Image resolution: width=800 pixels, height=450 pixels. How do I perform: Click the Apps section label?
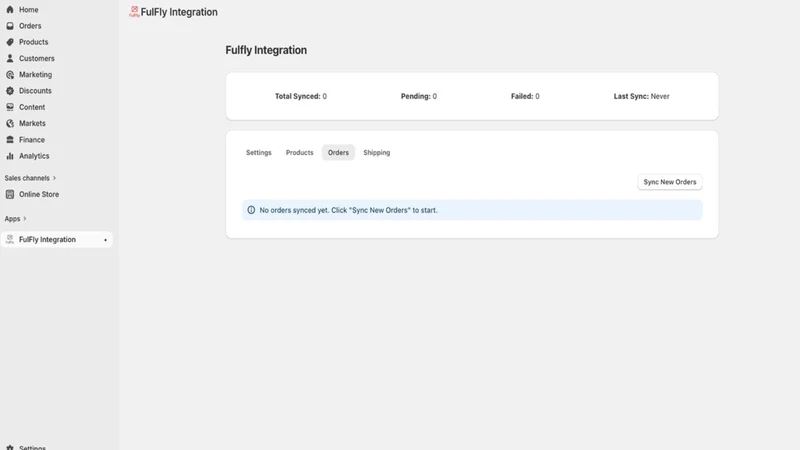pyautogui.click(x=12, y=219)
